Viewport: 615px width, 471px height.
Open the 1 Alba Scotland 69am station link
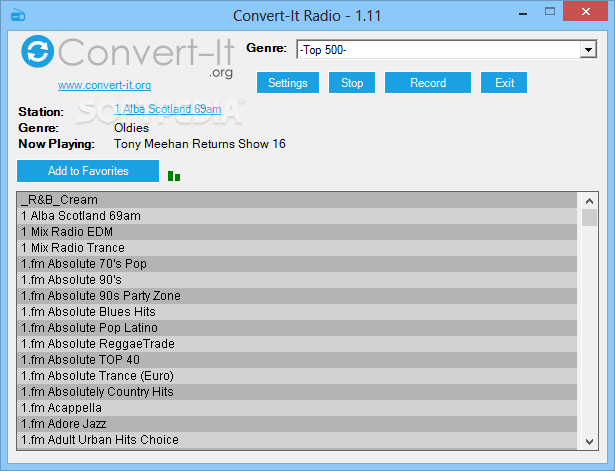[x=167, y=109]
